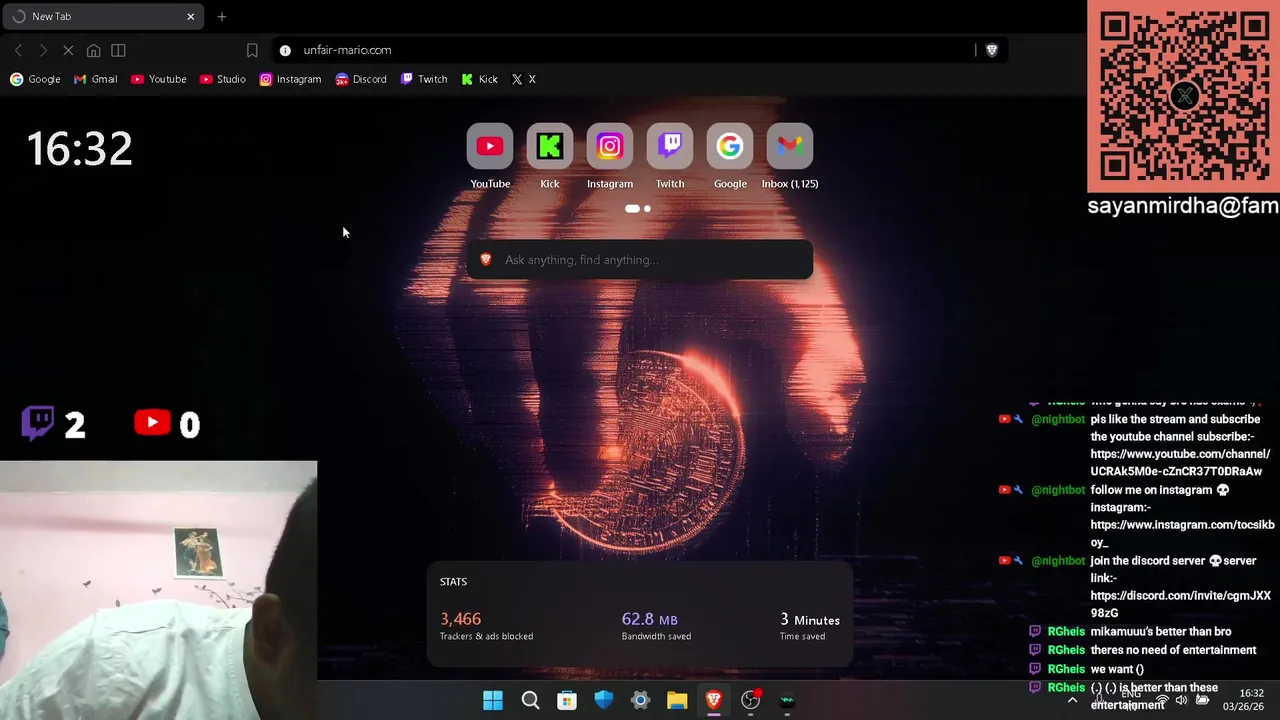Open Brave Shields panel
The width and height of the screenshot is (1280, 720).
pyautogui.click(x=992, y=50)
